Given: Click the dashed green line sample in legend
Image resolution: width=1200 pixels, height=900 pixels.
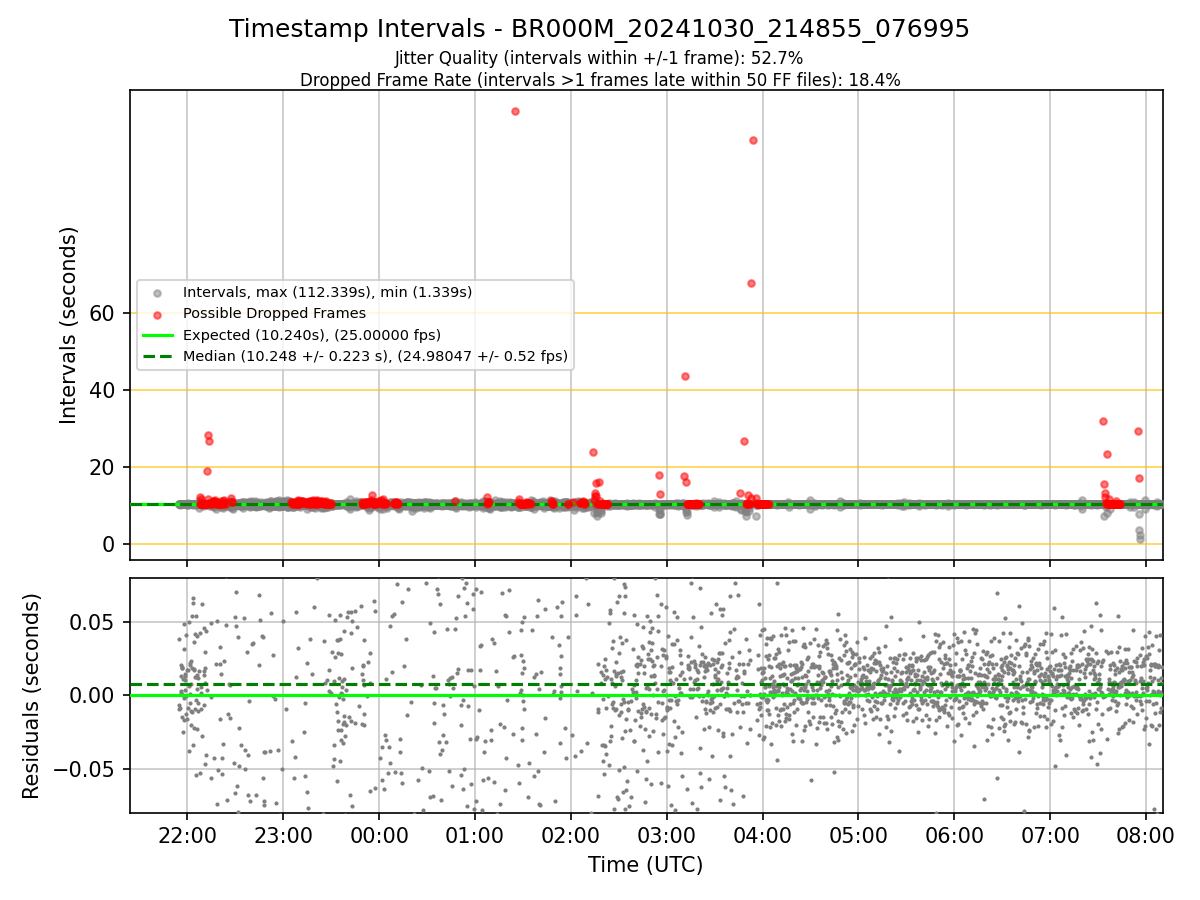Looking at the screenshot, I should (157, 356).
